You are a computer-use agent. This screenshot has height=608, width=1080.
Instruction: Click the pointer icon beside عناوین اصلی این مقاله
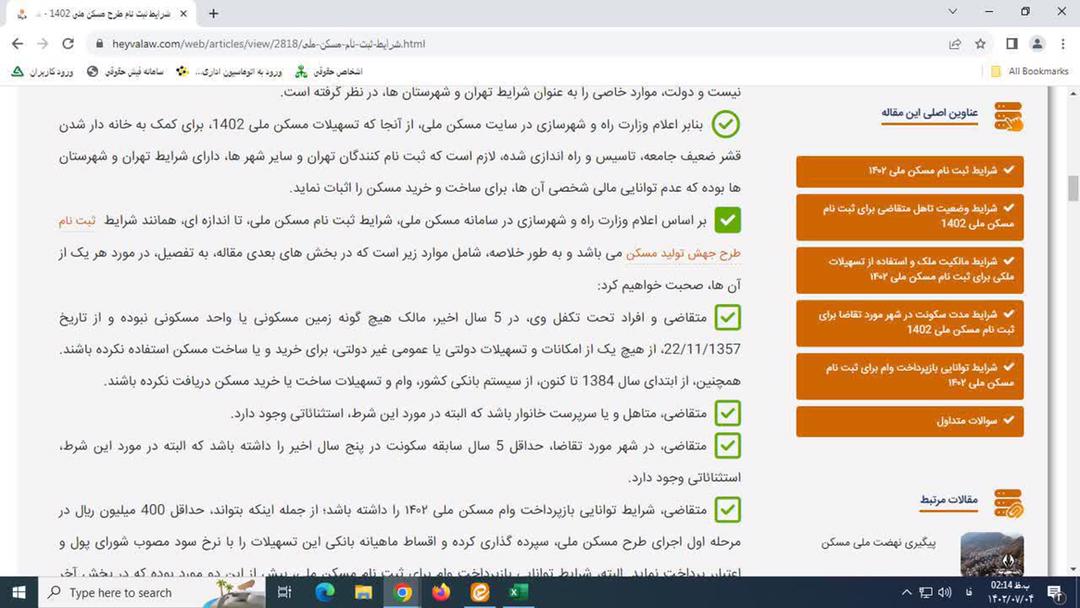[x=1008, y=116]
